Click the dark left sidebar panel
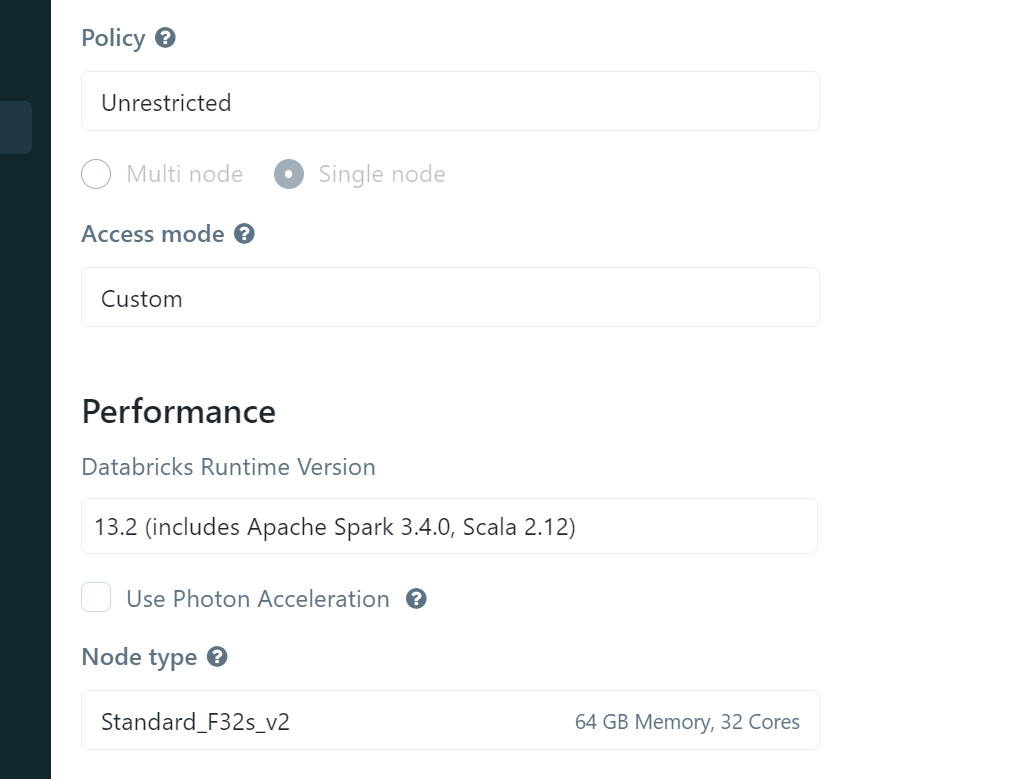This screenshot has width=1029, height=779. pyautogui.click(x=25, y=400)
